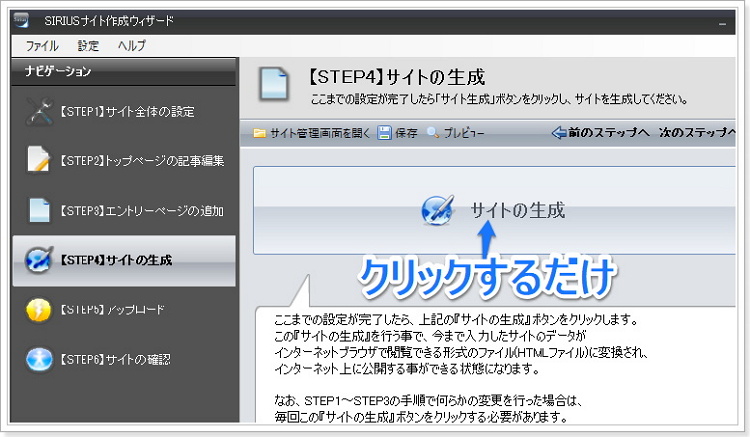The height and width of the screenshot is (437, 750).
Task: Click the STEP6 blue sphere icon
Action: [39, 360]
